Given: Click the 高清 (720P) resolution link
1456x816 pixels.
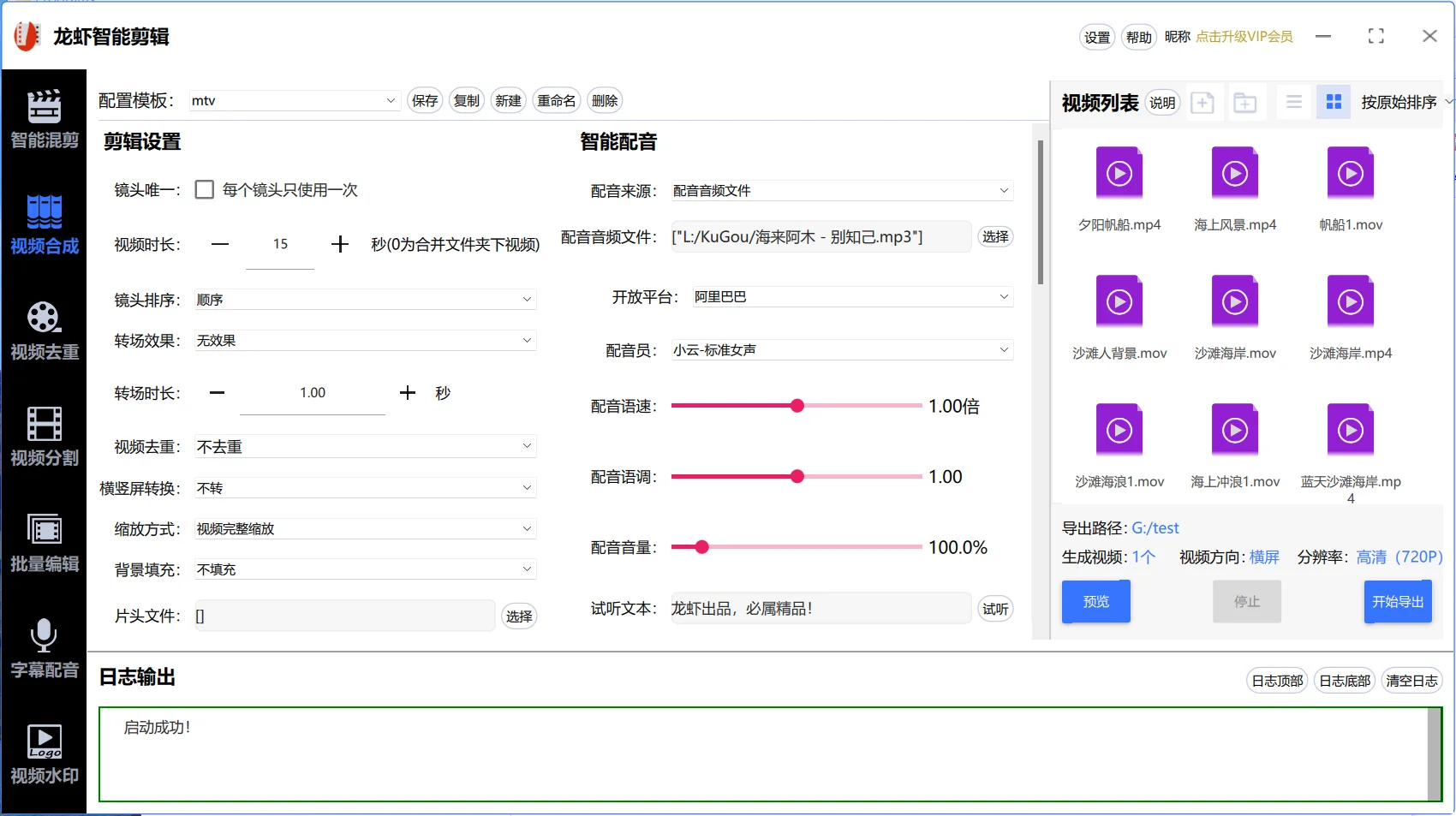Looking at the screenshot, I should [x=1399, y=557].
